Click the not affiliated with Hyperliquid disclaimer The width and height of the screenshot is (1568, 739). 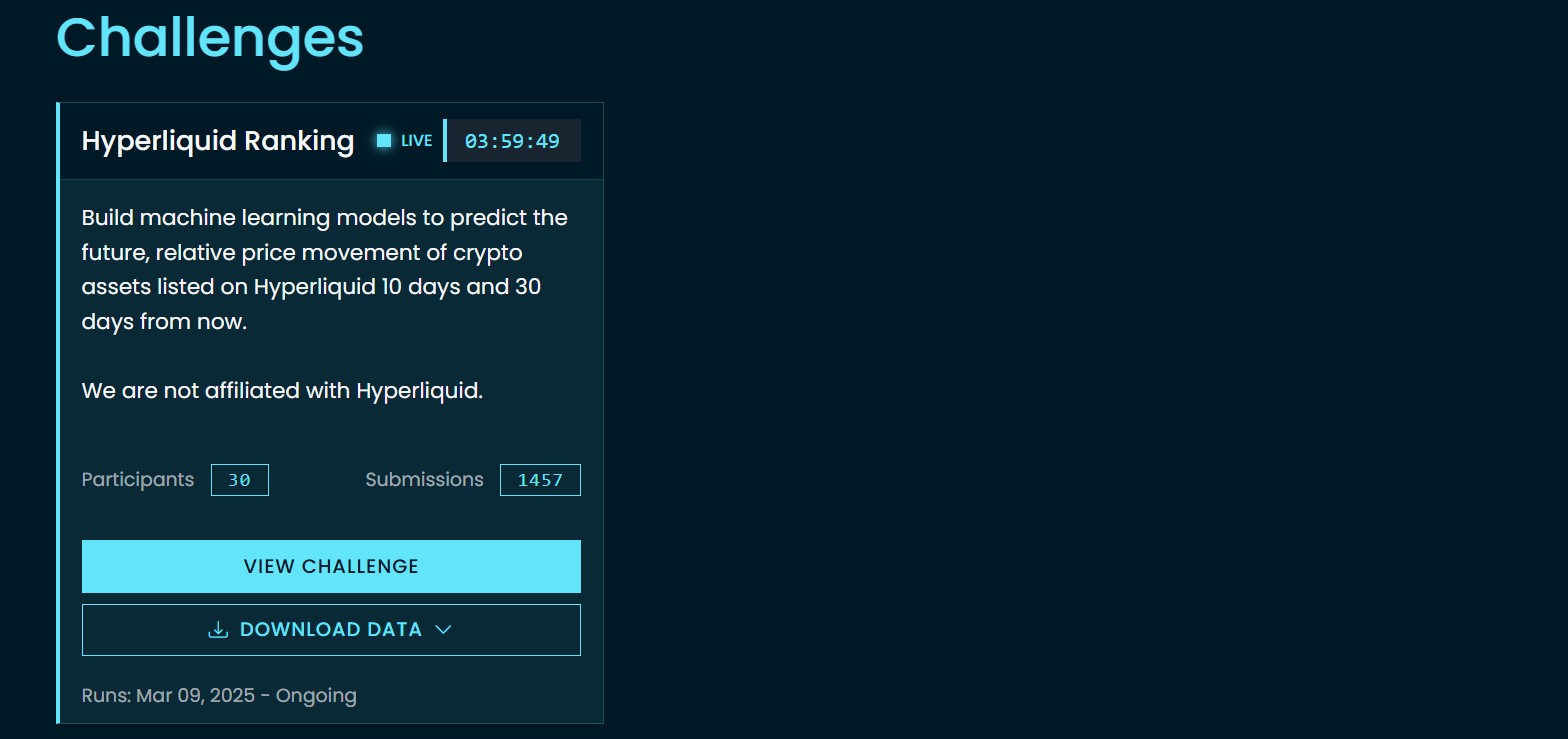(x=282, y=391)
